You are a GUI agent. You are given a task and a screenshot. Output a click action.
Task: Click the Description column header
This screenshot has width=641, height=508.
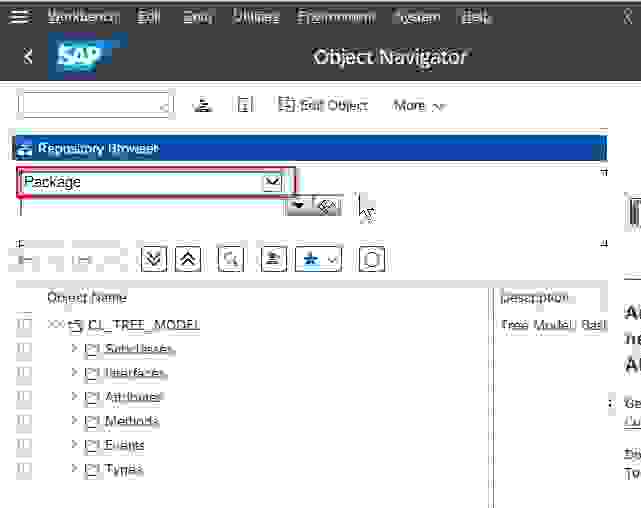pos(535,298)
